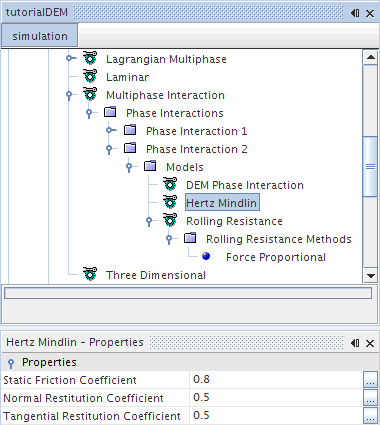Click the Lagrangian Multiphase model icon
The width and height of the screenshot is (380, 425).
click(x=90, y=58)
